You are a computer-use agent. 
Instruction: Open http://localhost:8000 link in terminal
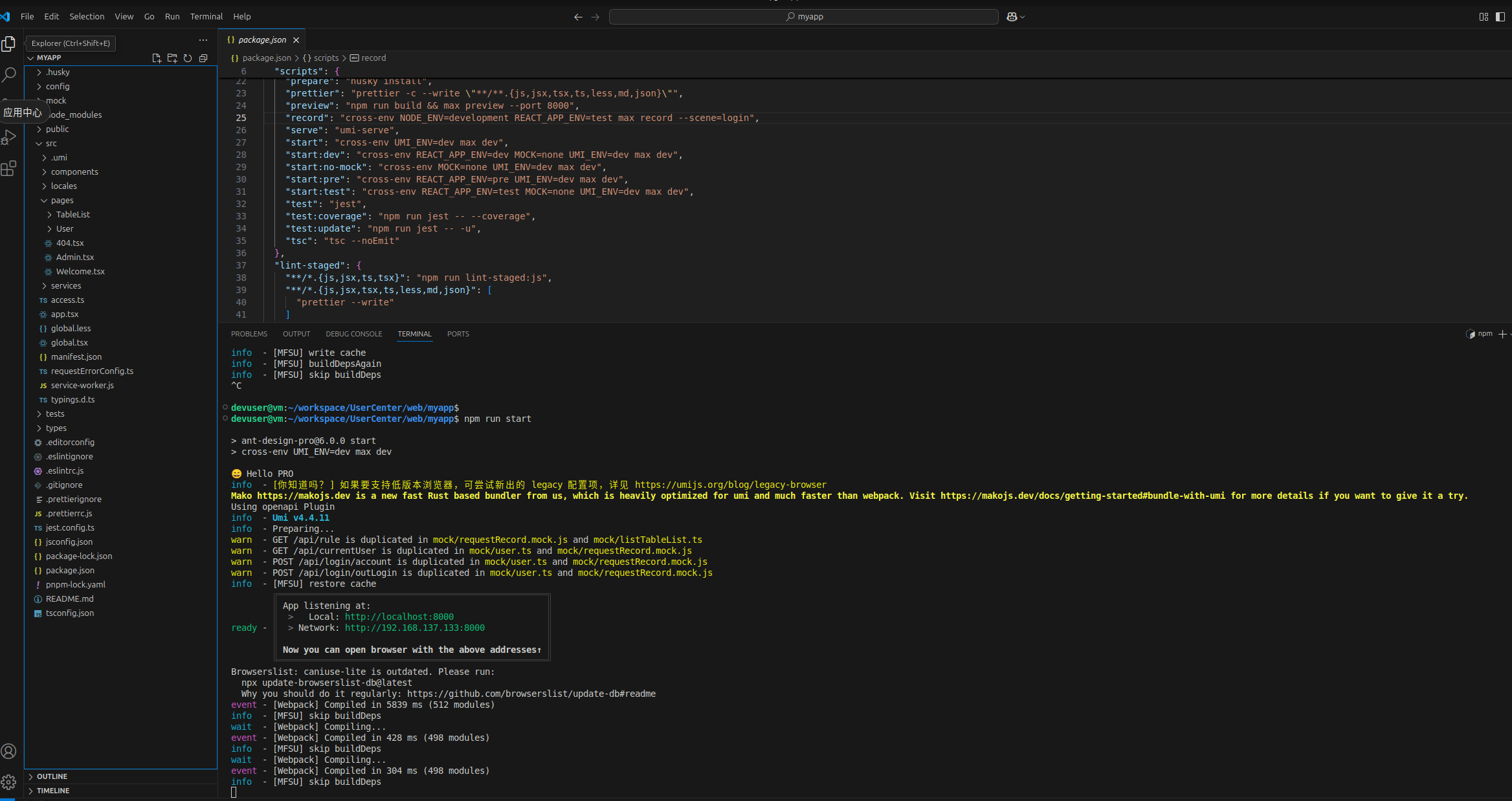[x=399, y=617]
